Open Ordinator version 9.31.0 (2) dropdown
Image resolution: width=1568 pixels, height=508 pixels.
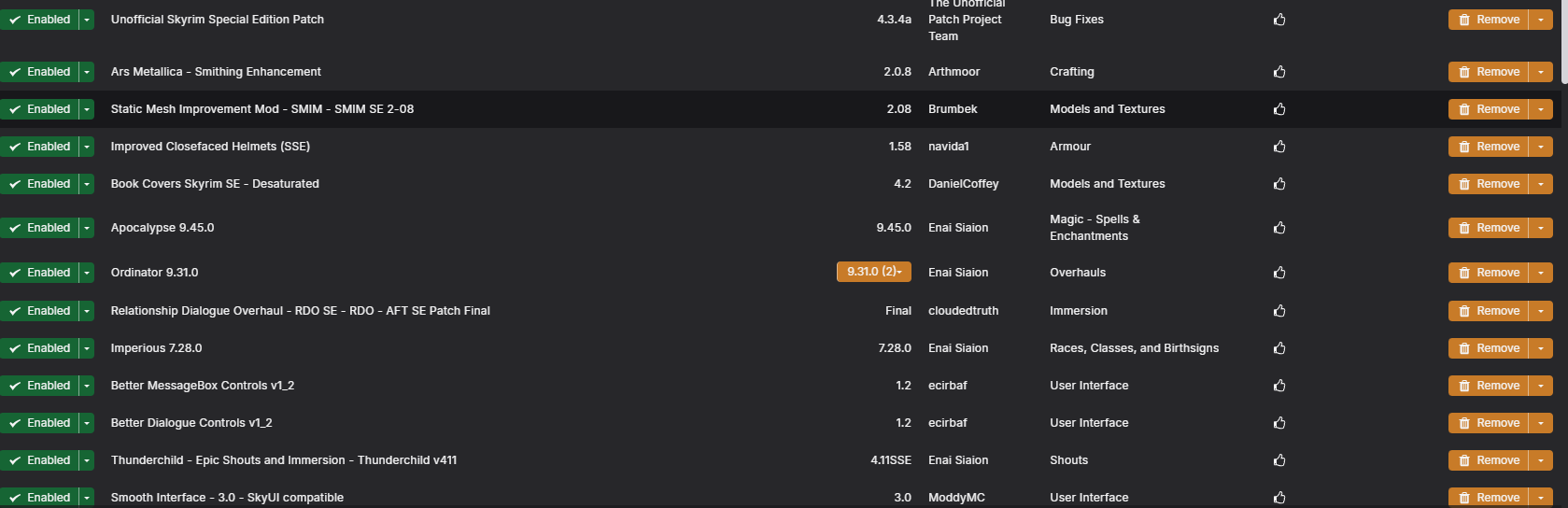click(874, 272)
